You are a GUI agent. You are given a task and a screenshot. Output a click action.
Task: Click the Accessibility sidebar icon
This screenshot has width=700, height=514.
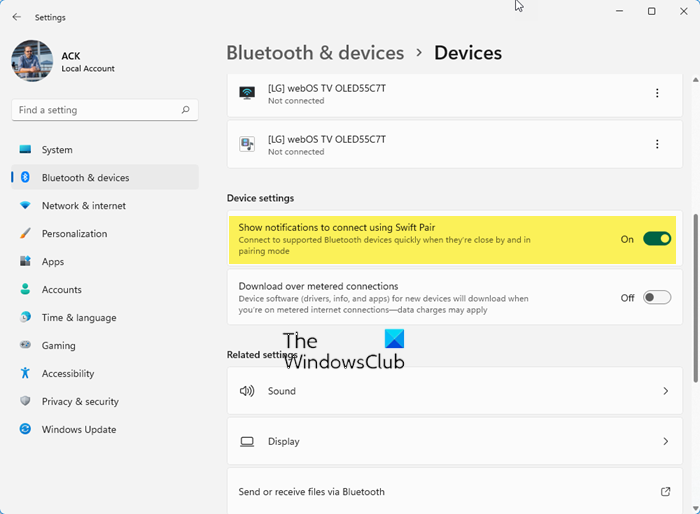[x=25, y=374]
